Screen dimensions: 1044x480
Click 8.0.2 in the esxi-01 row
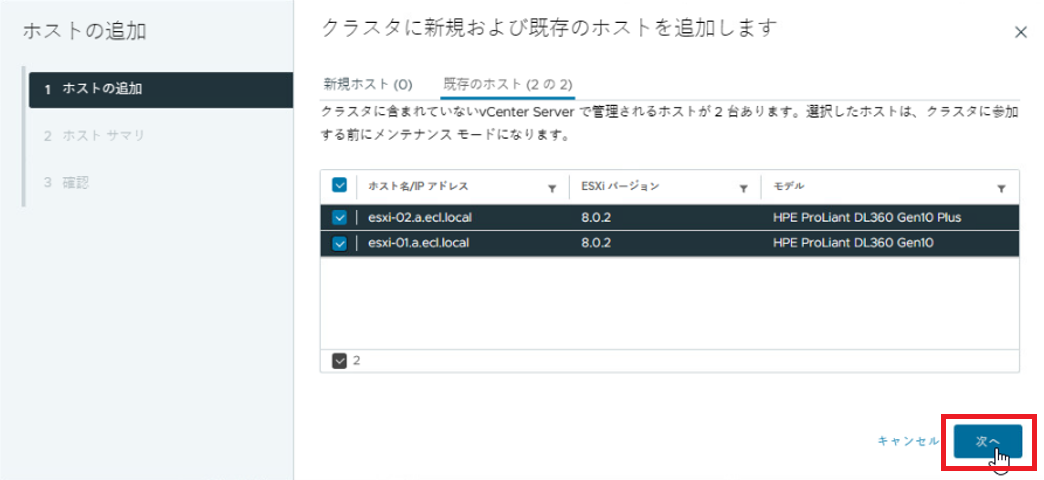coord(595,244)
